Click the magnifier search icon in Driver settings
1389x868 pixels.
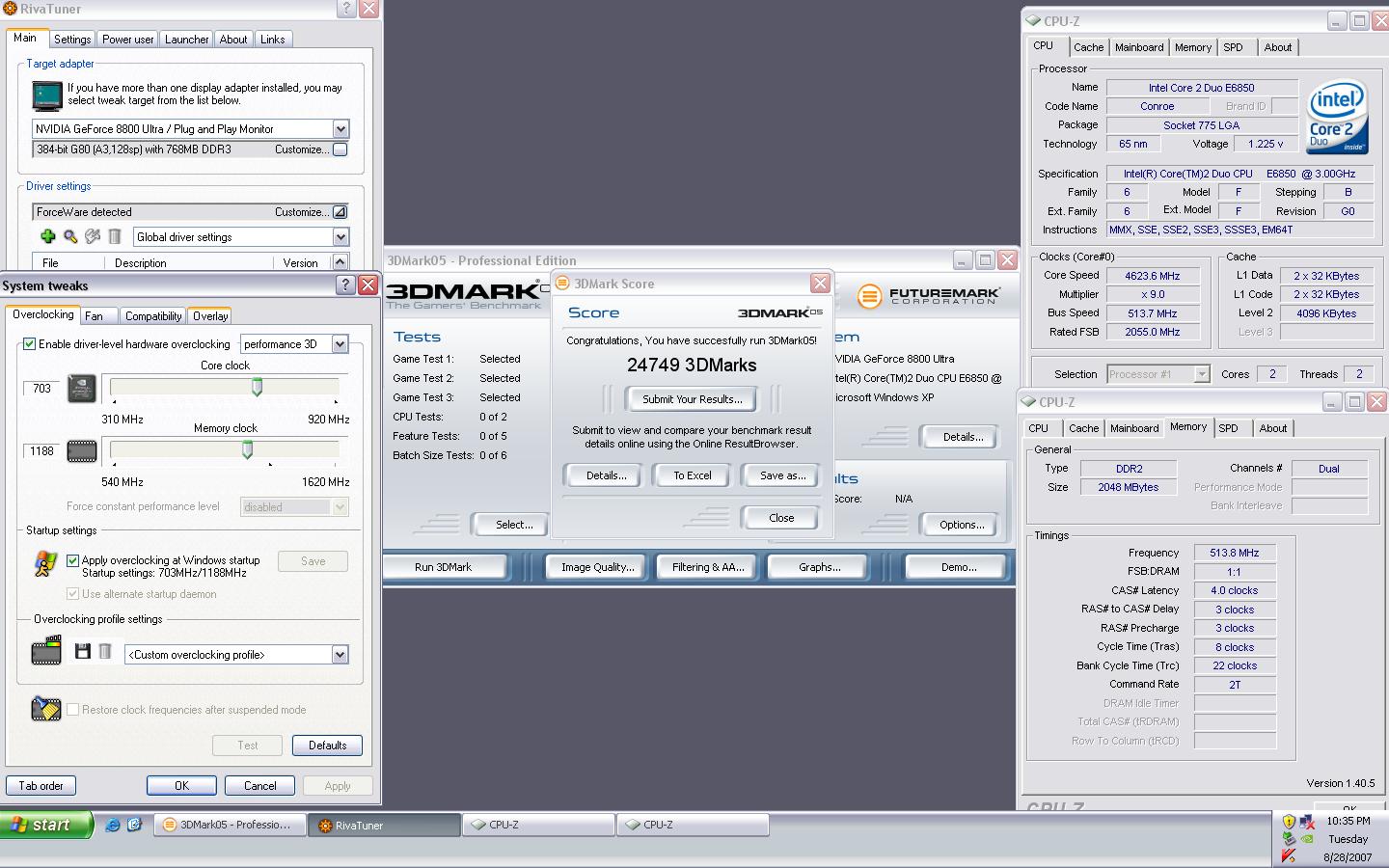(70, 236)
